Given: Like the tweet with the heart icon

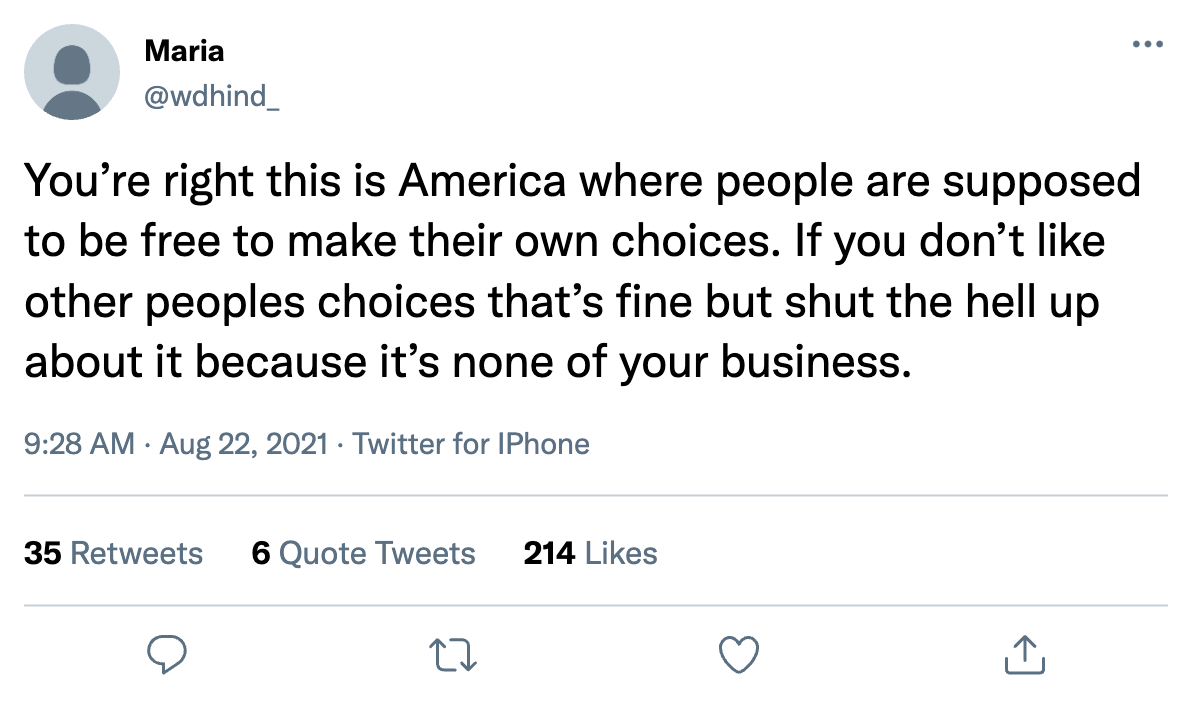Looking at the screenshot, I should 740,655.
